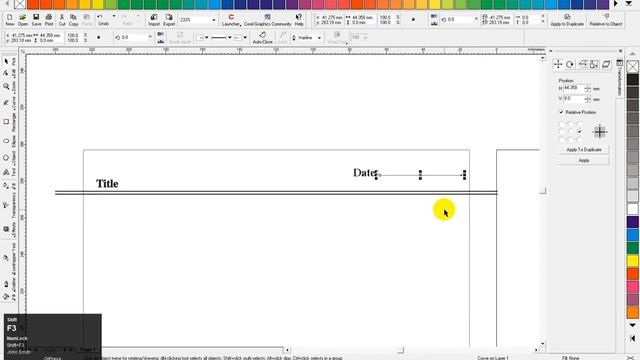Click the horizontal scrollbar left arrow
Viewport: 640px width, 360px height.
point(287,350)
